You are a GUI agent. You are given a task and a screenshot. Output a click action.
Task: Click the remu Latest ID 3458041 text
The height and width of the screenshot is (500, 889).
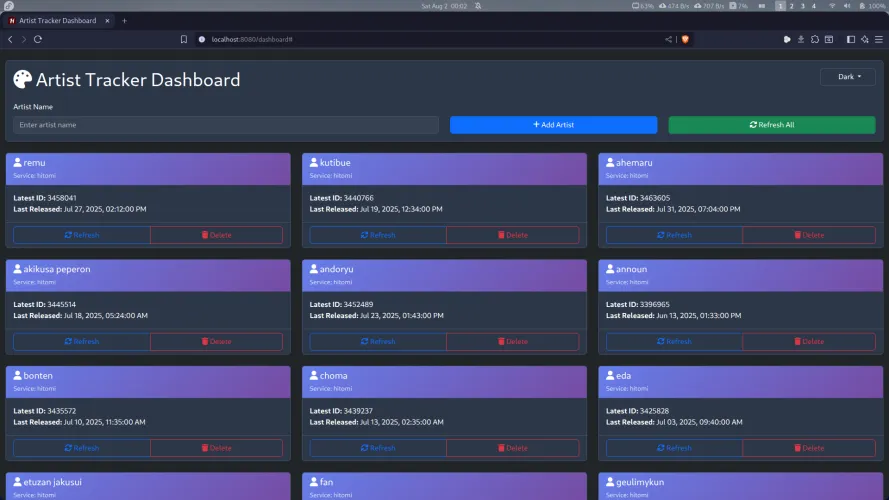[x=45, y=198]
